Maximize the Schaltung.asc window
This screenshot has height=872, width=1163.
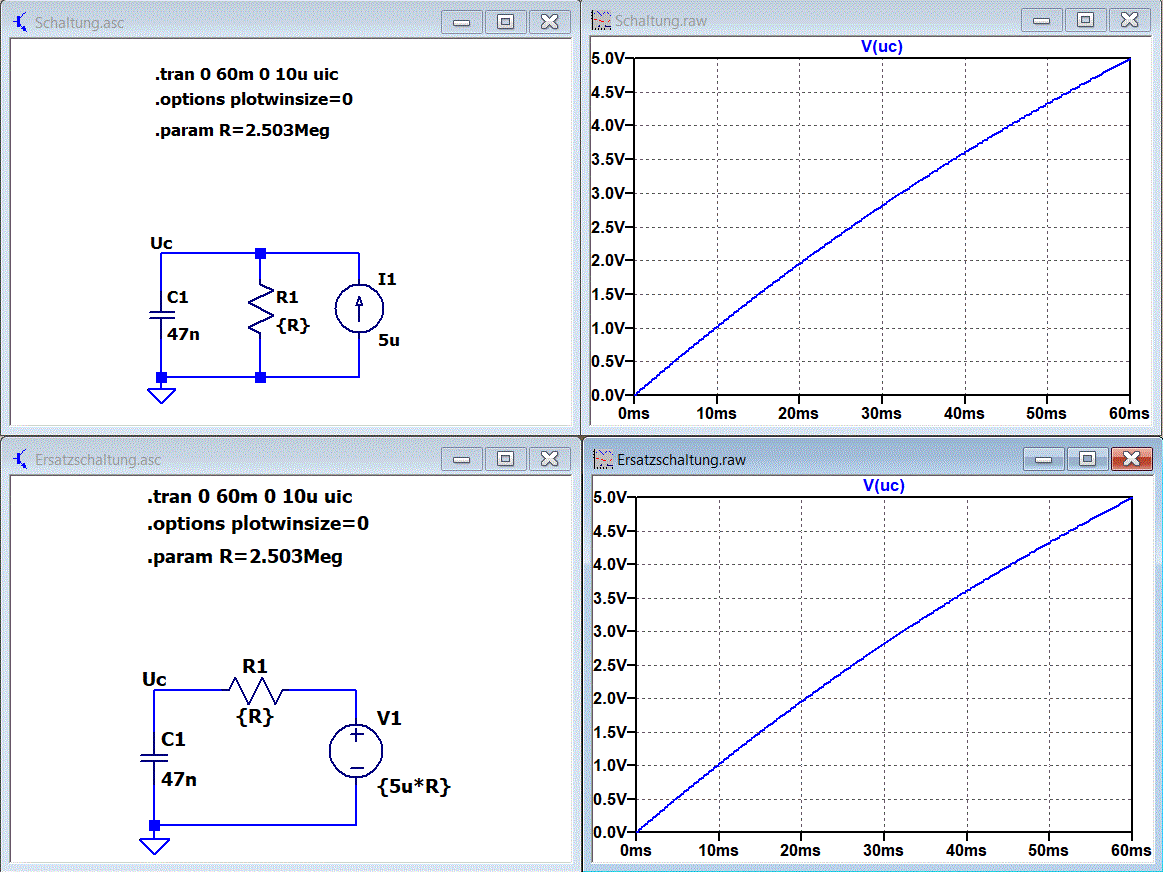(x=505, y=22)
